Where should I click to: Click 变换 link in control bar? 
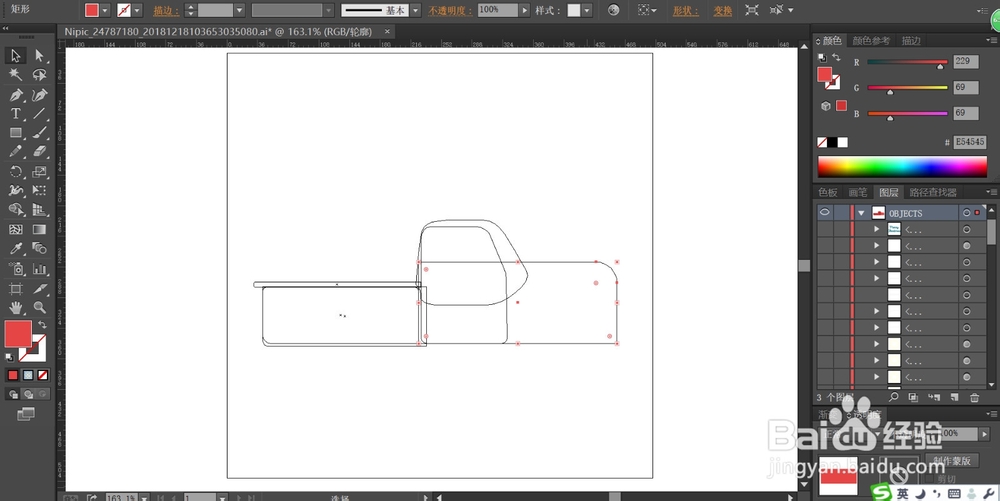(723, 11)
